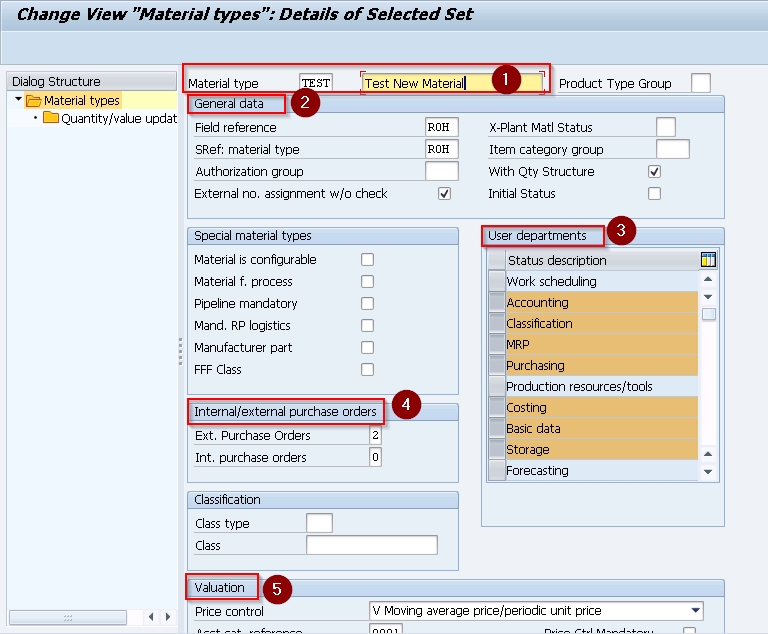Select row marker beside Purchasing
The image size is (768, 634).
[496, 366]
